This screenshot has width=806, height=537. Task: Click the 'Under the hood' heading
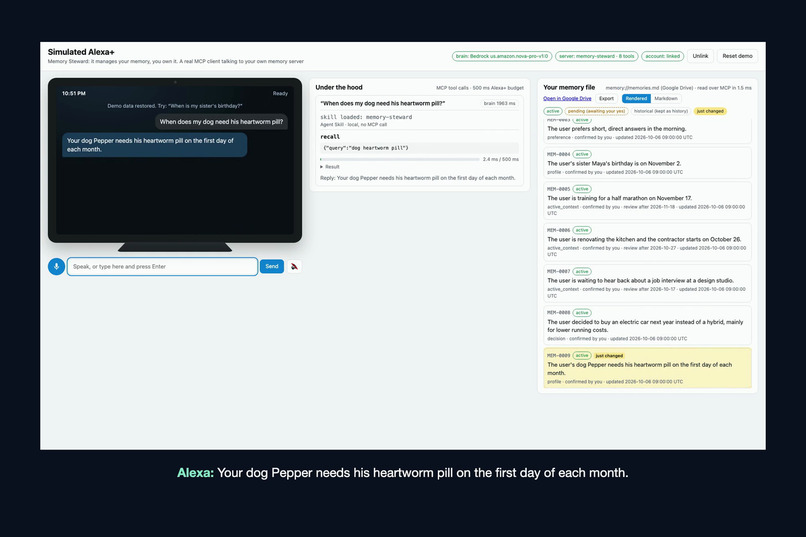tap(339, 87)
